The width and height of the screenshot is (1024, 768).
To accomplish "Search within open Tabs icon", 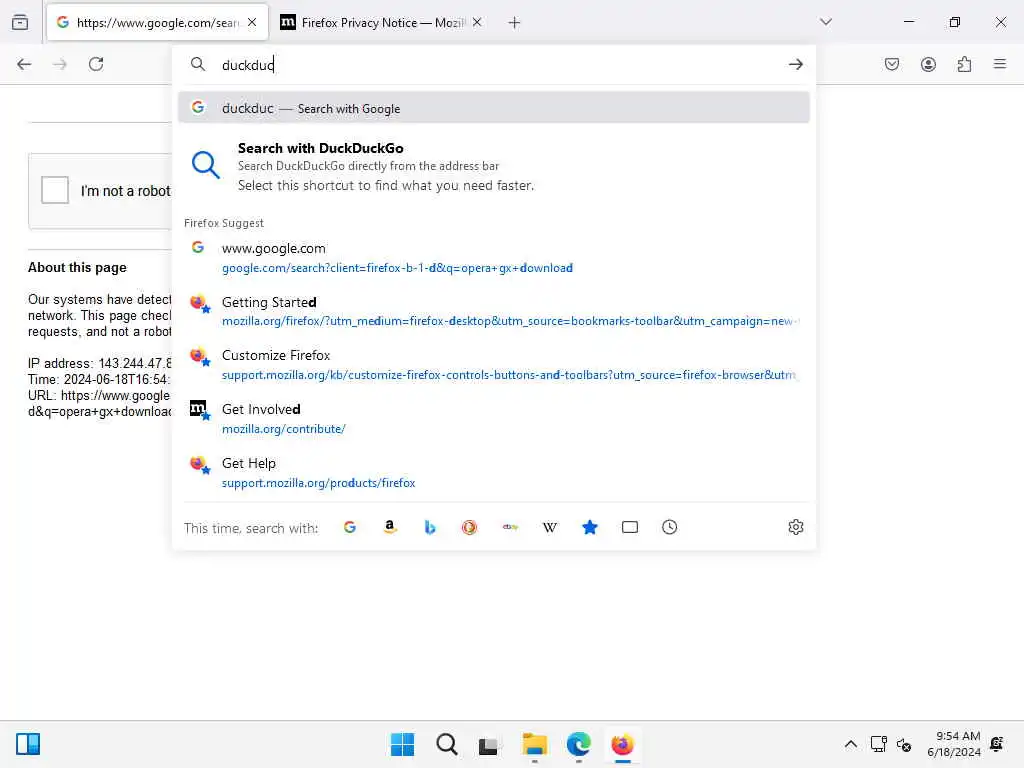I will 630,527.
